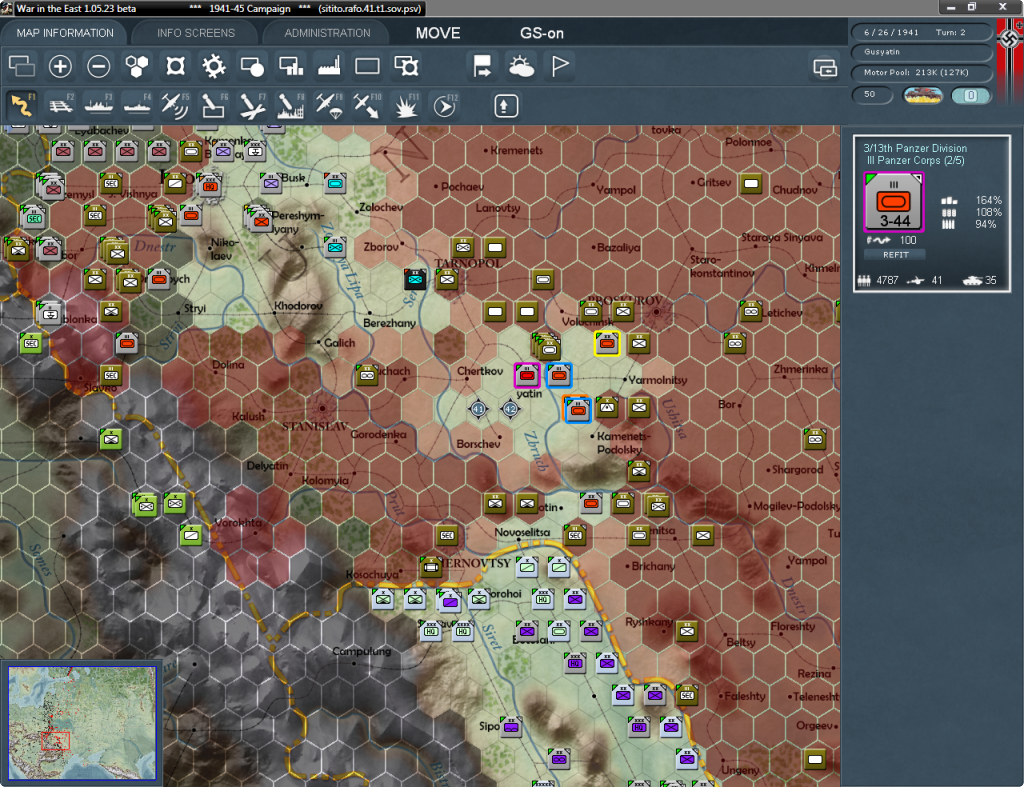Open the INFO SCREENS tab
Image resolution: width=1024 pixels, height=787 pixels.
click(x=196, y=33)
